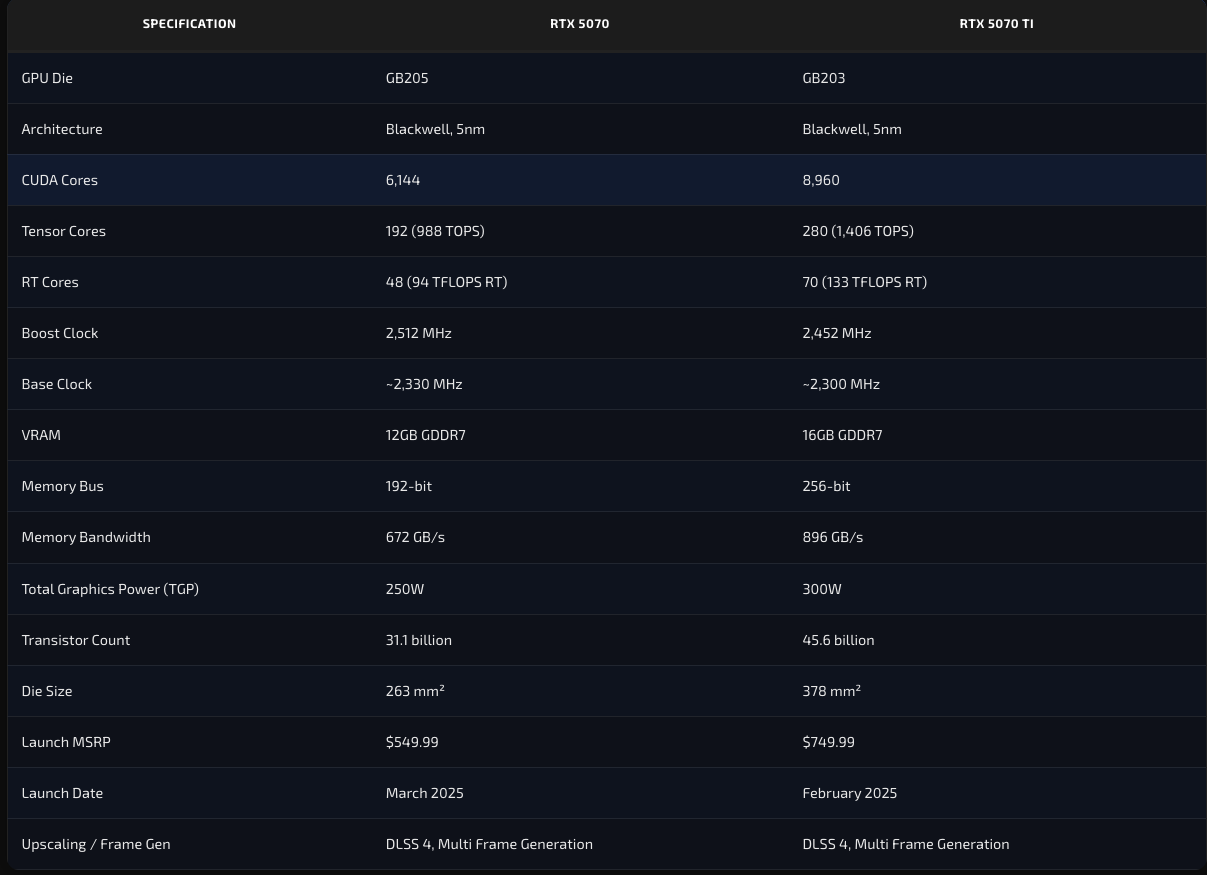This screenshot has height=875, width=1207.
Task: Click the Launch Date row label
Action: click(62, 793)
